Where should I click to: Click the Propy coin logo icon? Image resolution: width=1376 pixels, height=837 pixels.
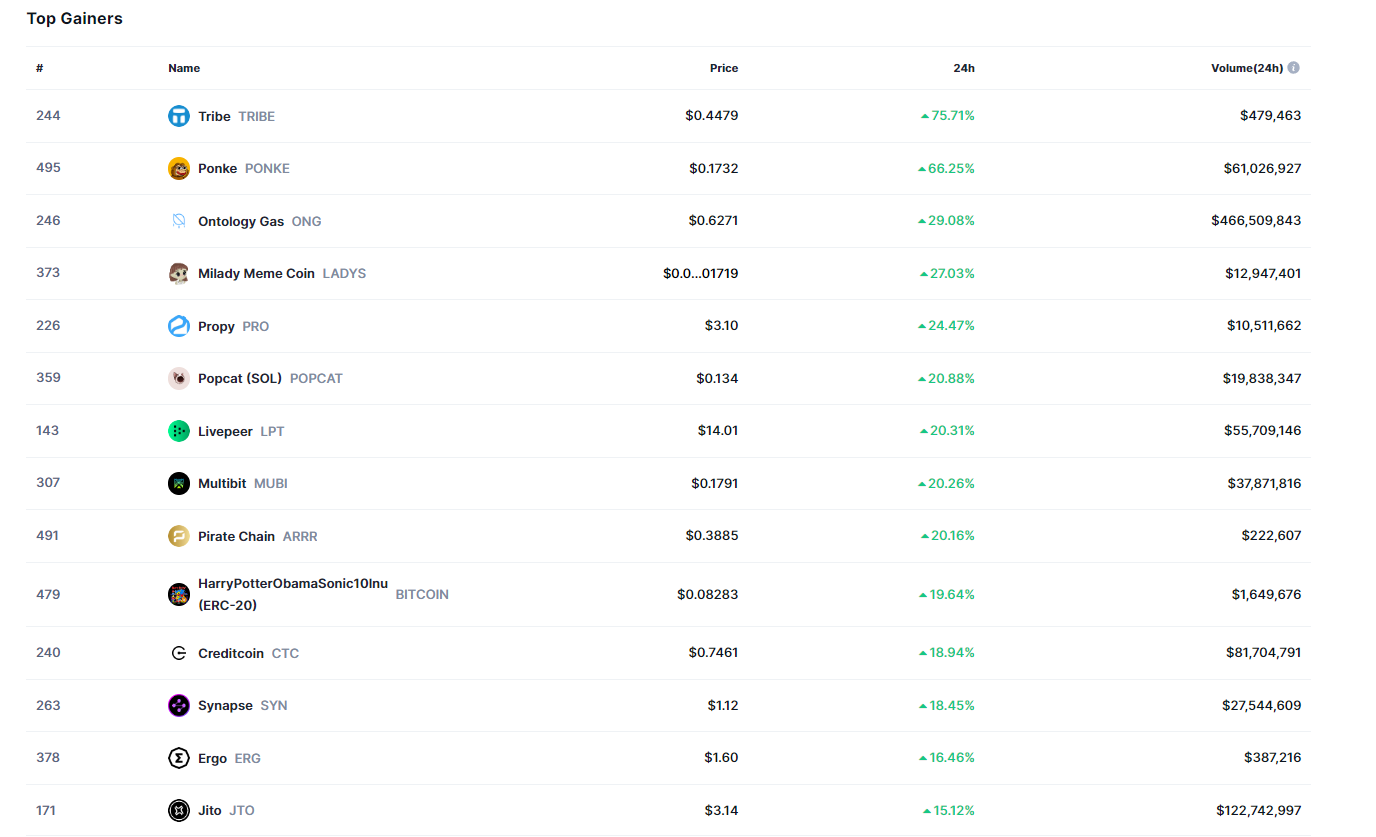pos(178,326)
